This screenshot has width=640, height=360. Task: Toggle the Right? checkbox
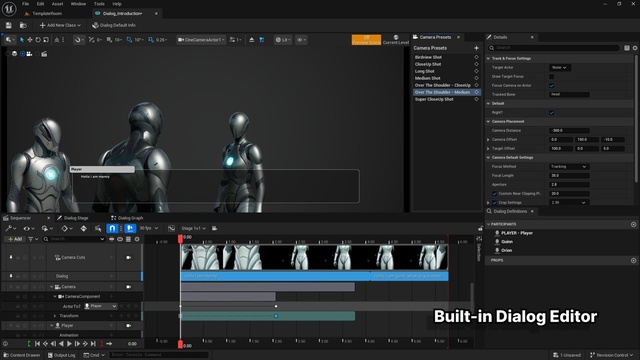click(551, 112)
